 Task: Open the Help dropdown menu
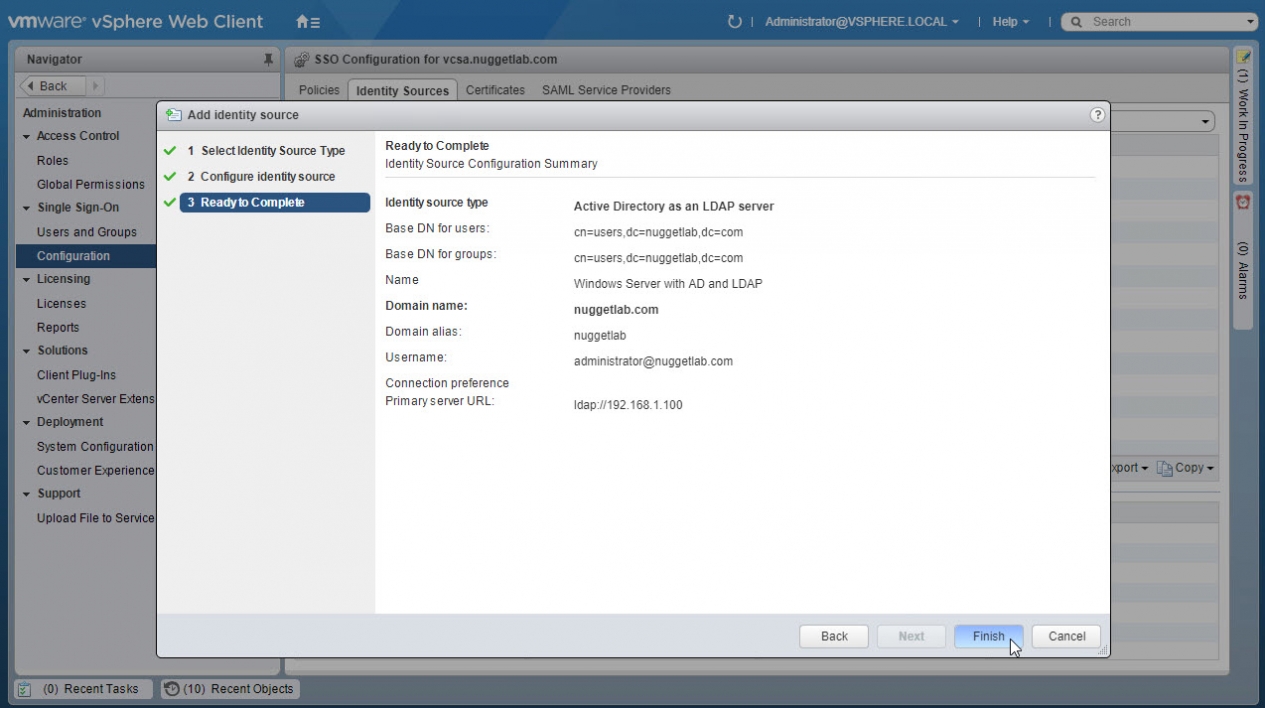tap(1010, 21)
